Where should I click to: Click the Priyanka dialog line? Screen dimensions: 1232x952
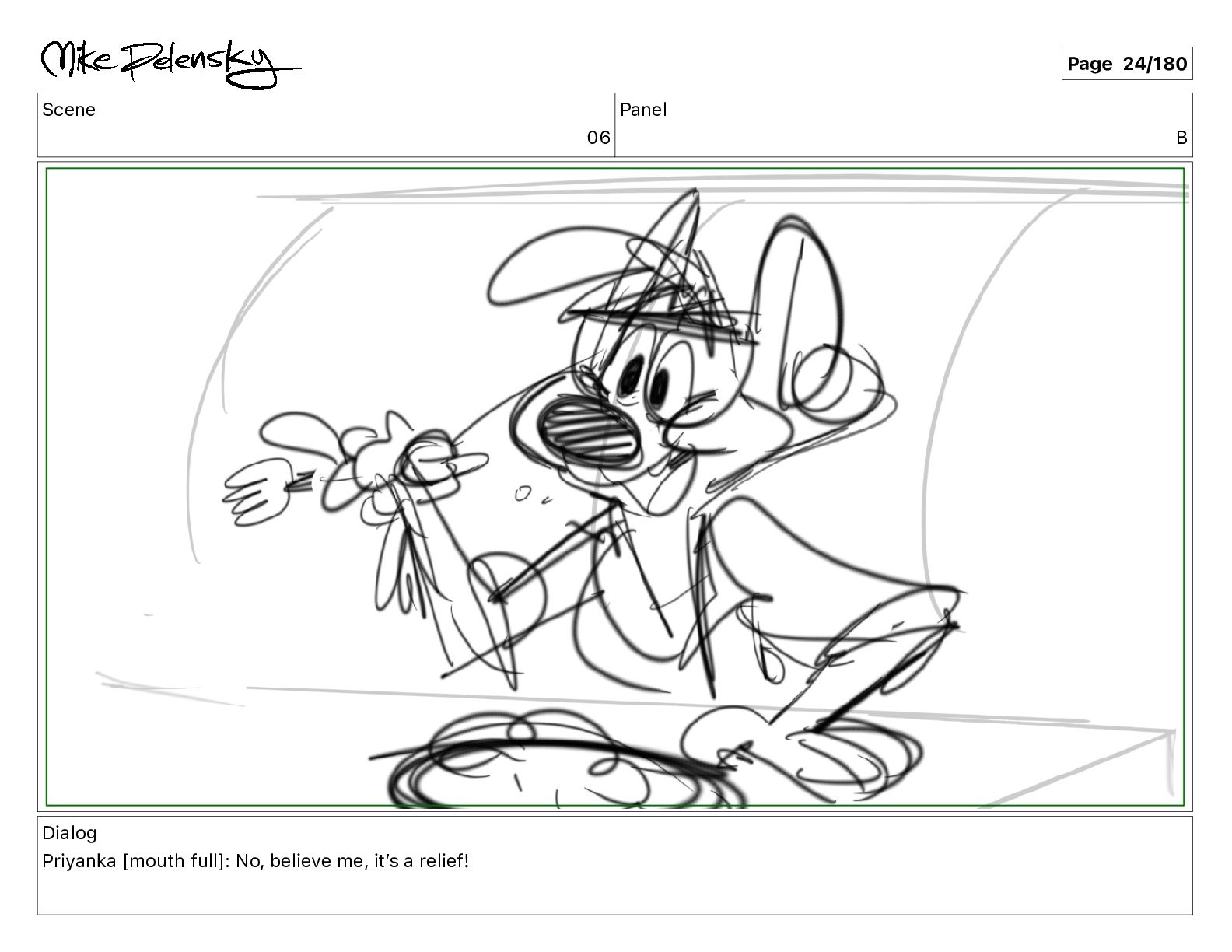pos(256,861)
